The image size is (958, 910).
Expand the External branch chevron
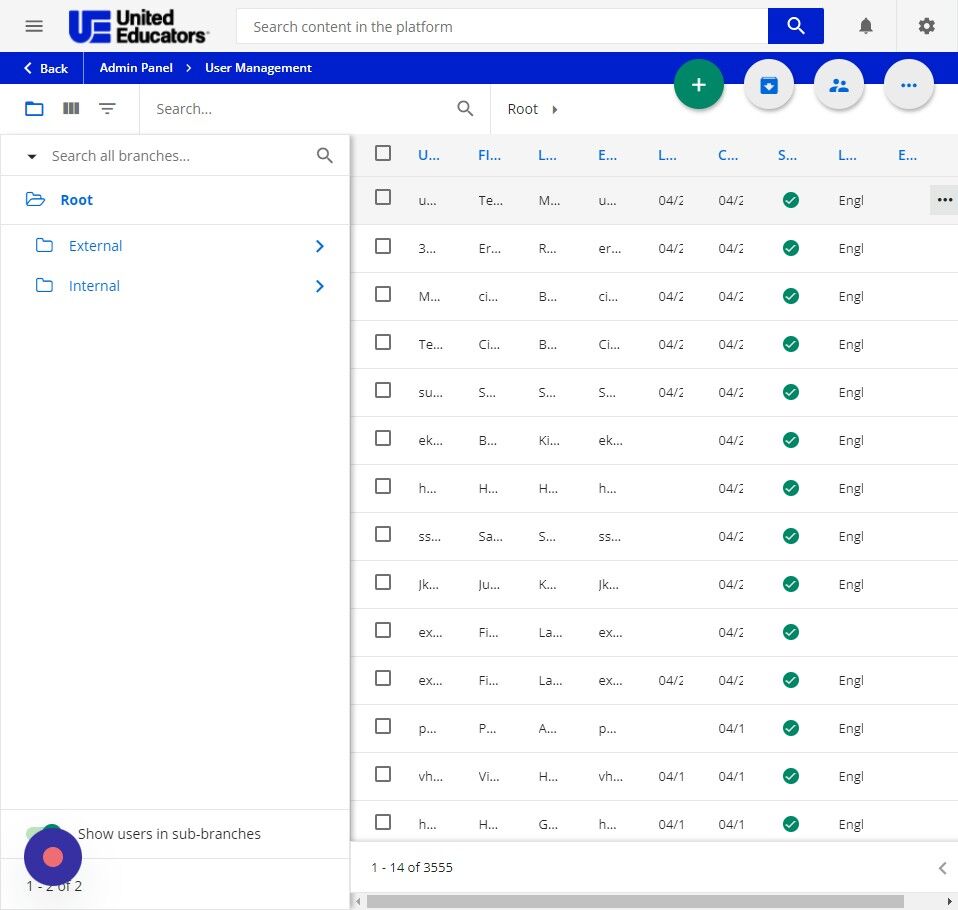tap(319, 246)
